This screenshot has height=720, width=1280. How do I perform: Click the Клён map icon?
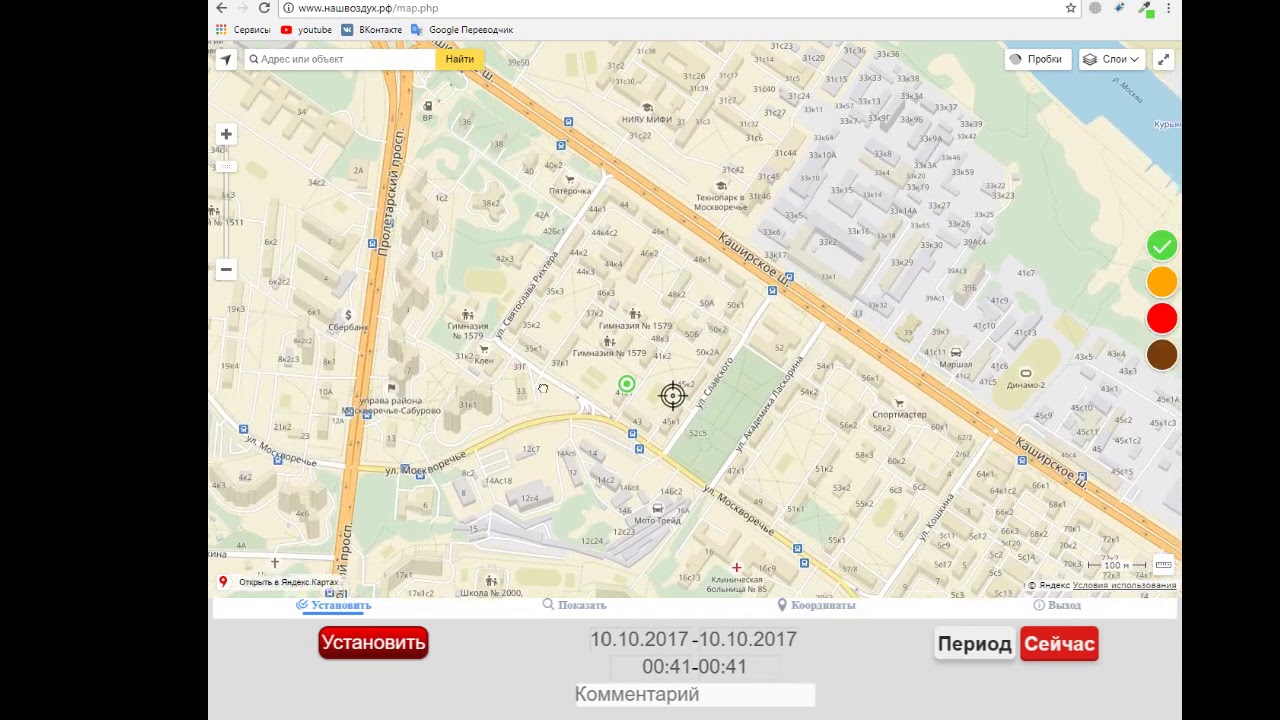pos(484,349)
